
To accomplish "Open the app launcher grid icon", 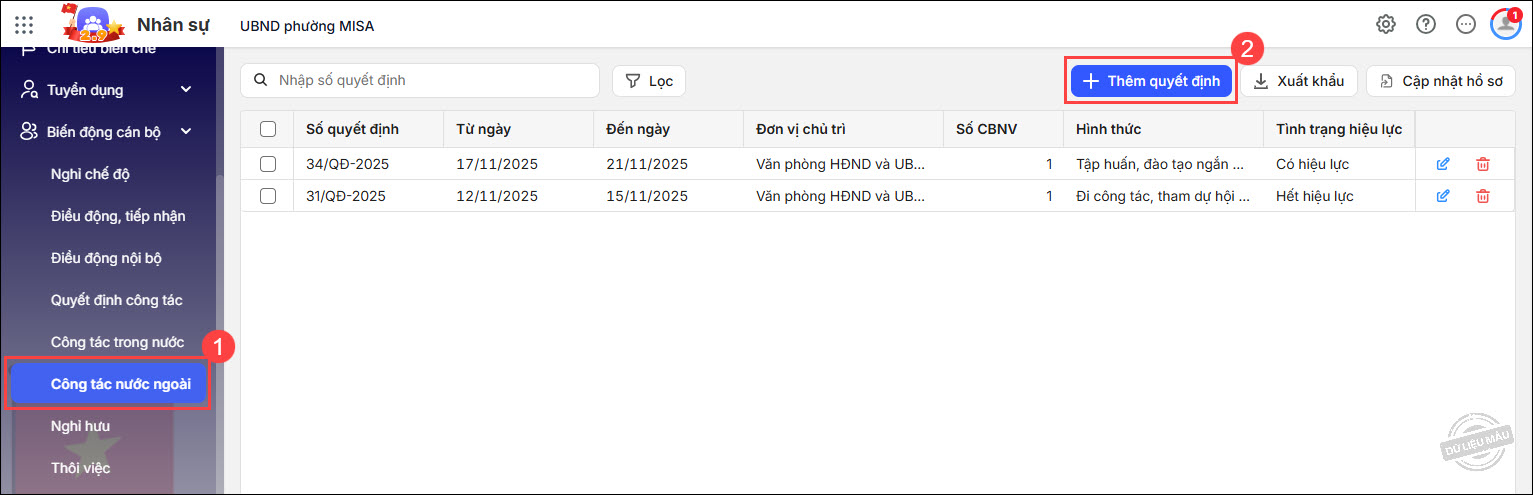I will [24, 25].
